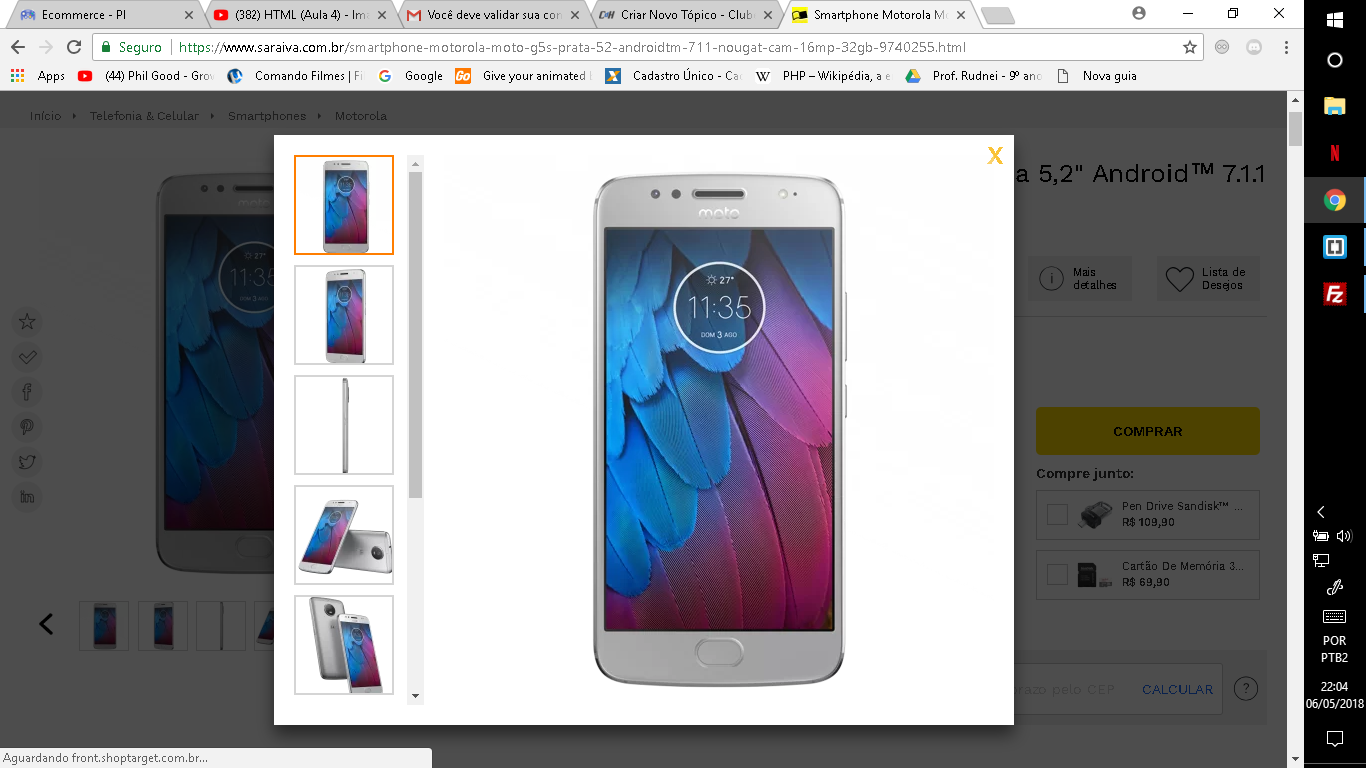1366x768 pixels.
Task: Click the large Moto phone image in the gallery
Action: coord(719,430)
